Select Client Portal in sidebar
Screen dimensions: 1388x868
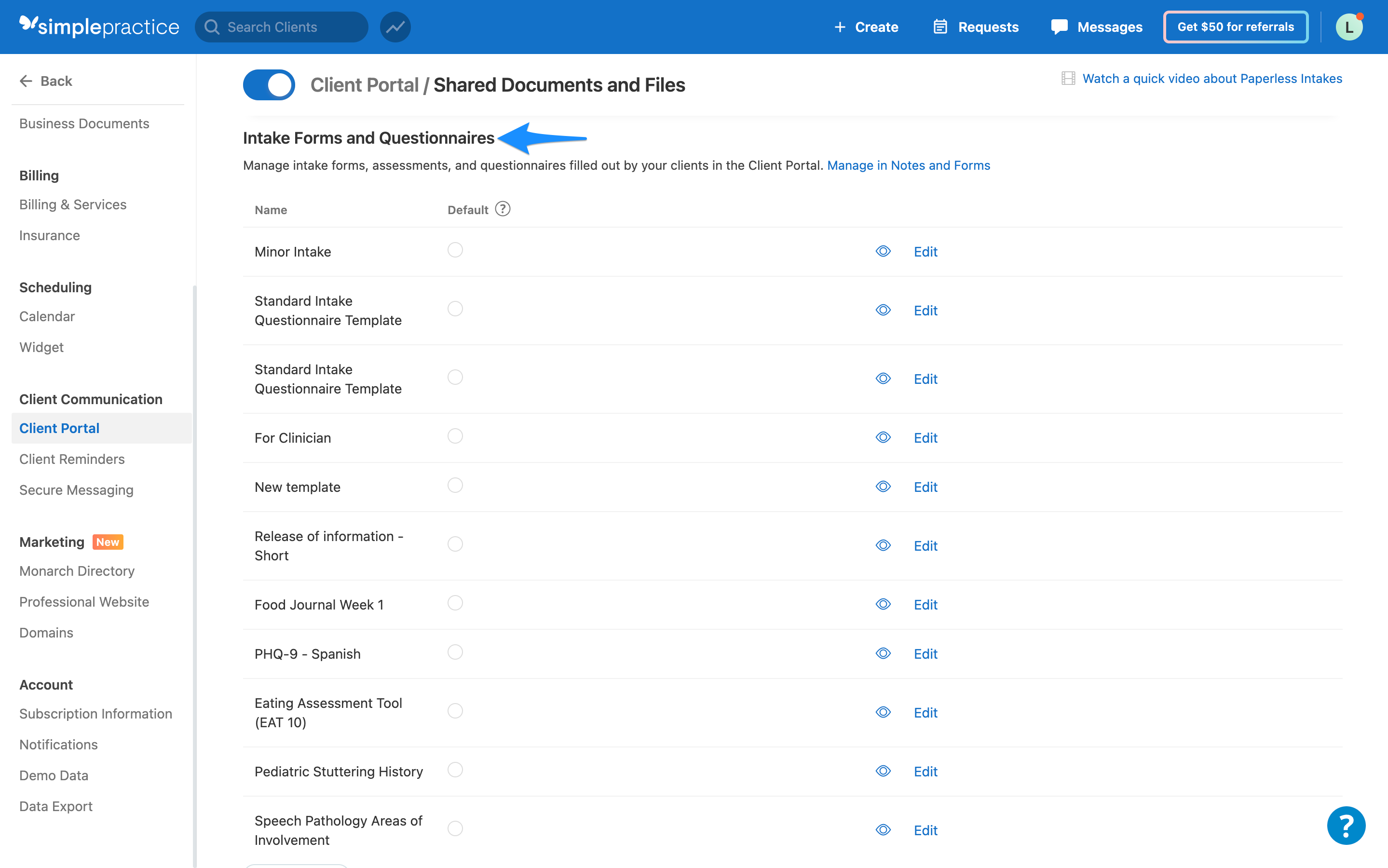tap(101, 428)
